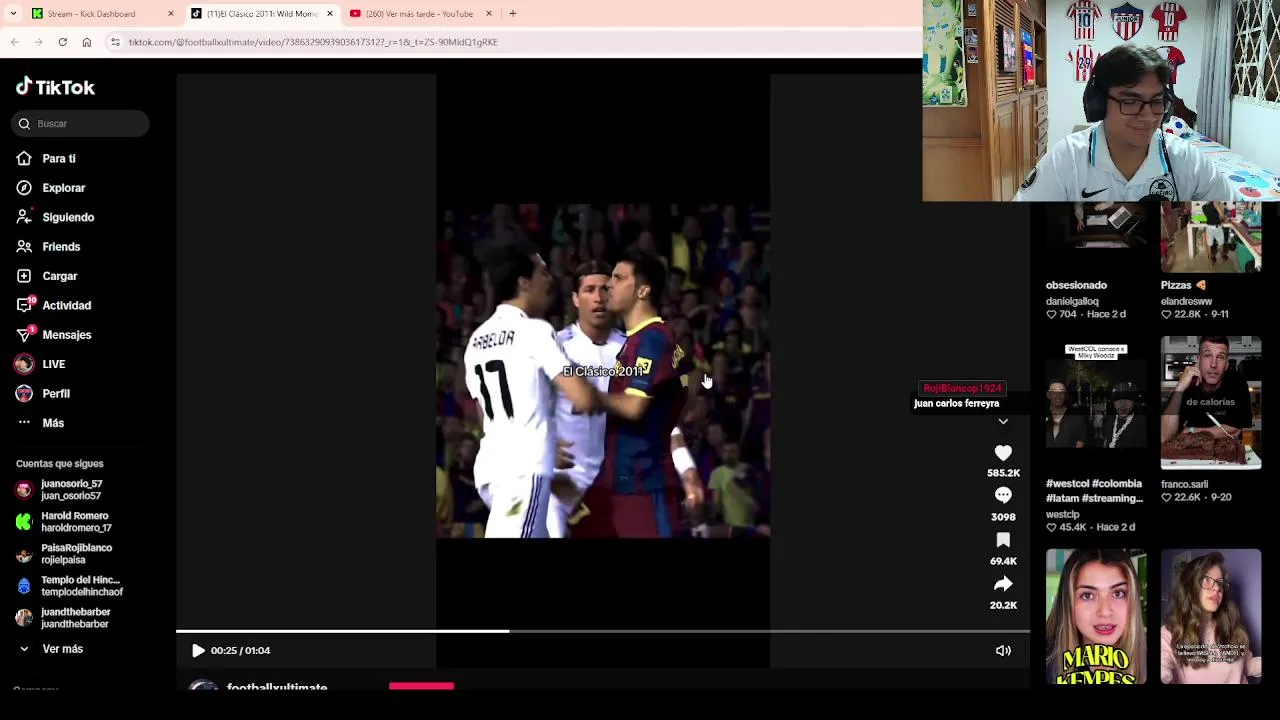Image resolution: width=1280 pixels, height=720 pixels.
Task: Close the El Clásico TikTok tab
Action: click(329, 14)
